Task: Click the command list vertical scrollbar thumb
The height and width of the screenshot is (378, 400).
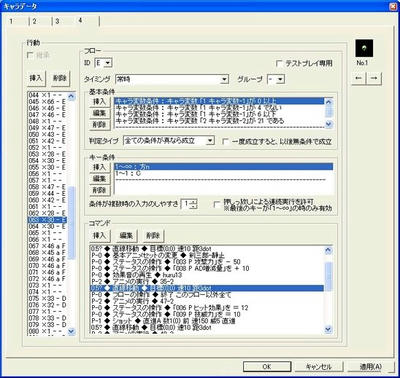Action: [x=328, y=276]
